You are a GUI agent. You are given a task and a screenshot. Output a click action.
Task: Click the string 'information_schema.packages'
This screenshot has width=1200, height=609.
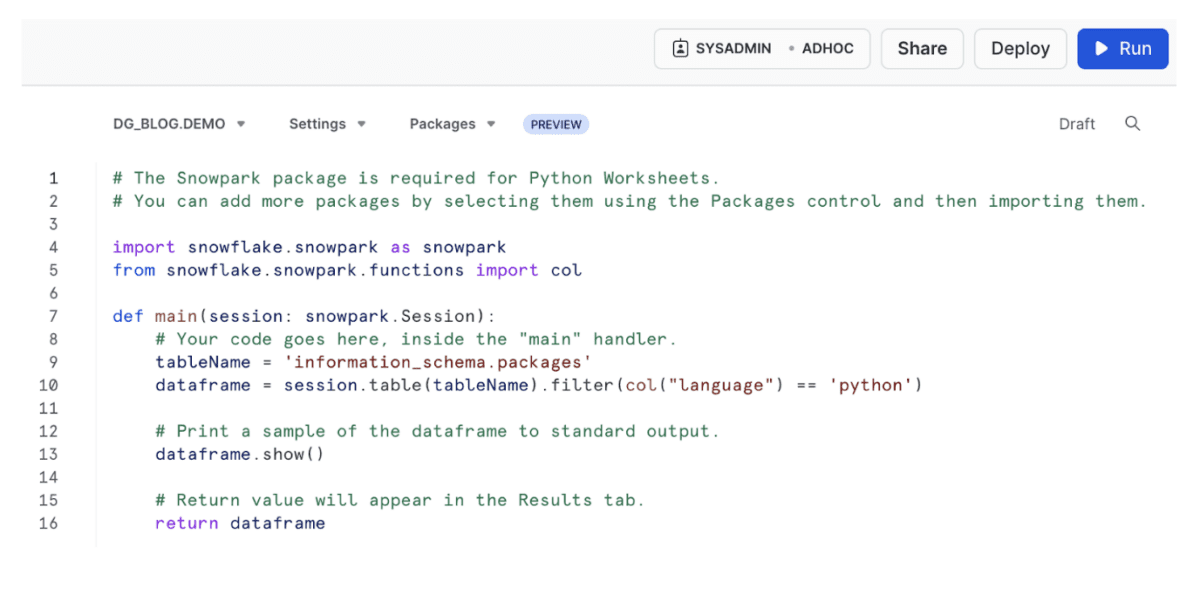438,362
